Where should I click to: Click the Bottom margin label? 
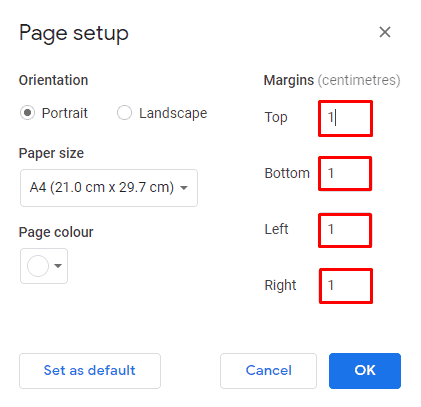click(x=287, y=173)
